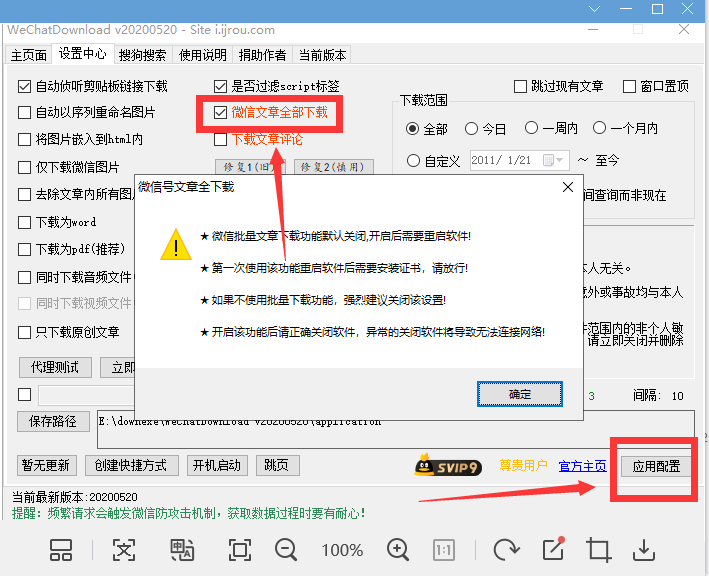The width and height of the screenshot is (709, 576).
Task: Click the calendar icon in the date field
Action: 548,160
